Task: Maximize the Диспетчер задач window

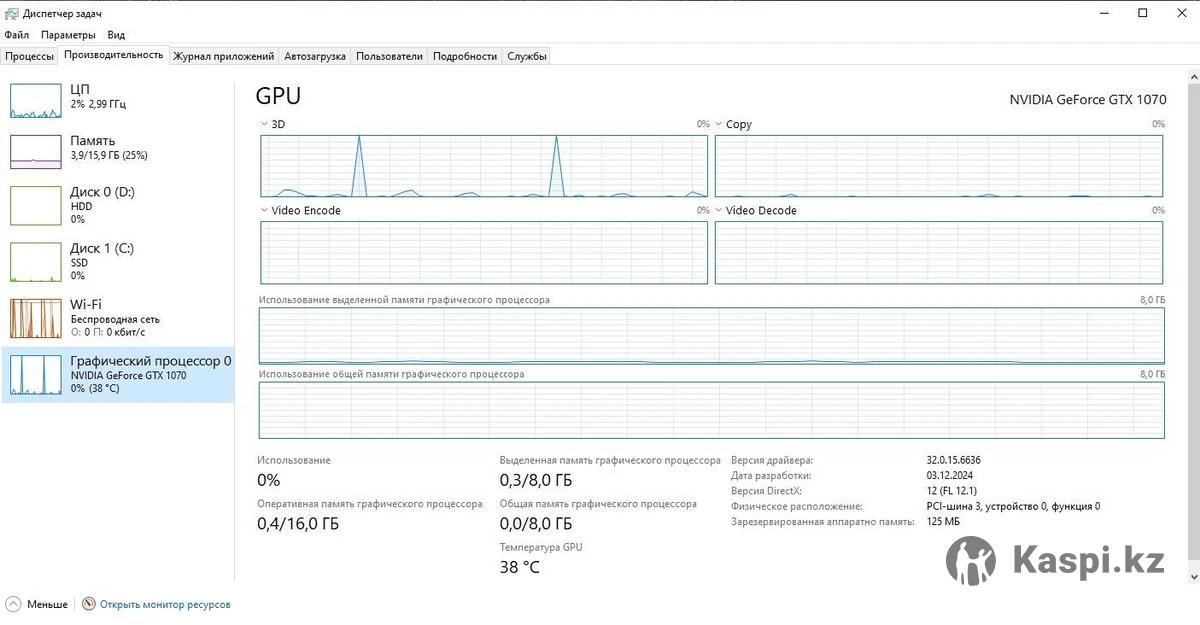Action: click(x=1143, y=13)
